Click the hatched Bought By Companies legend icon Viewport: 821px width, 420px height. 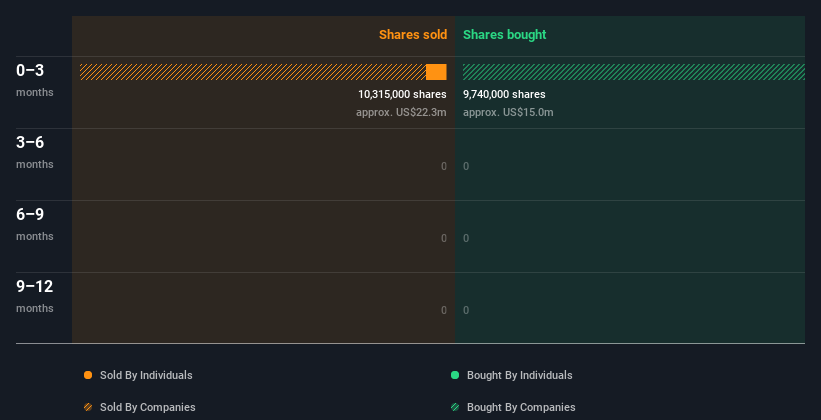(x=455, y=407)
